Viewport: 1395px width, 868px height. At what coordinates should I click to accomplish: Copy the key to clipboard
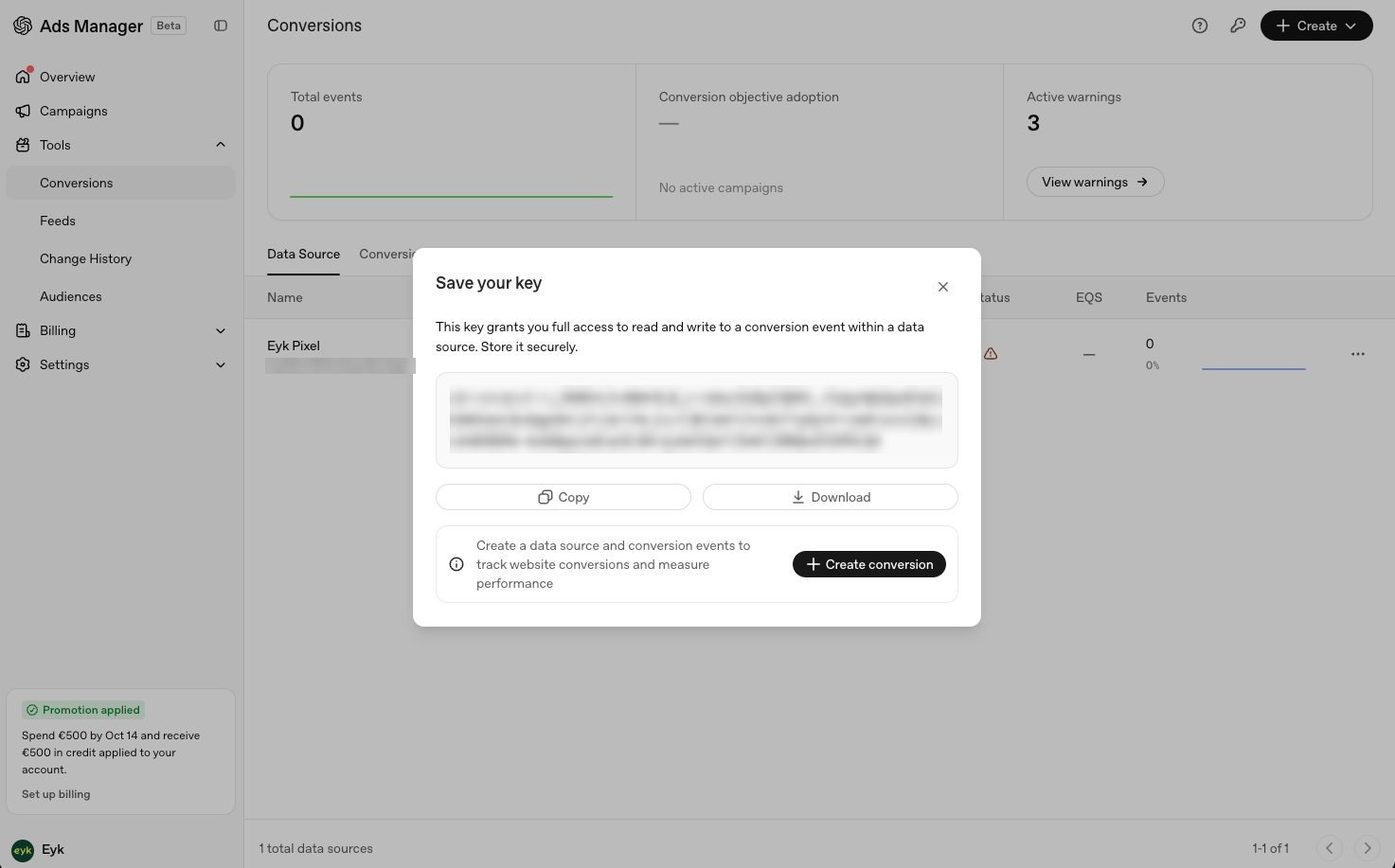563,497
